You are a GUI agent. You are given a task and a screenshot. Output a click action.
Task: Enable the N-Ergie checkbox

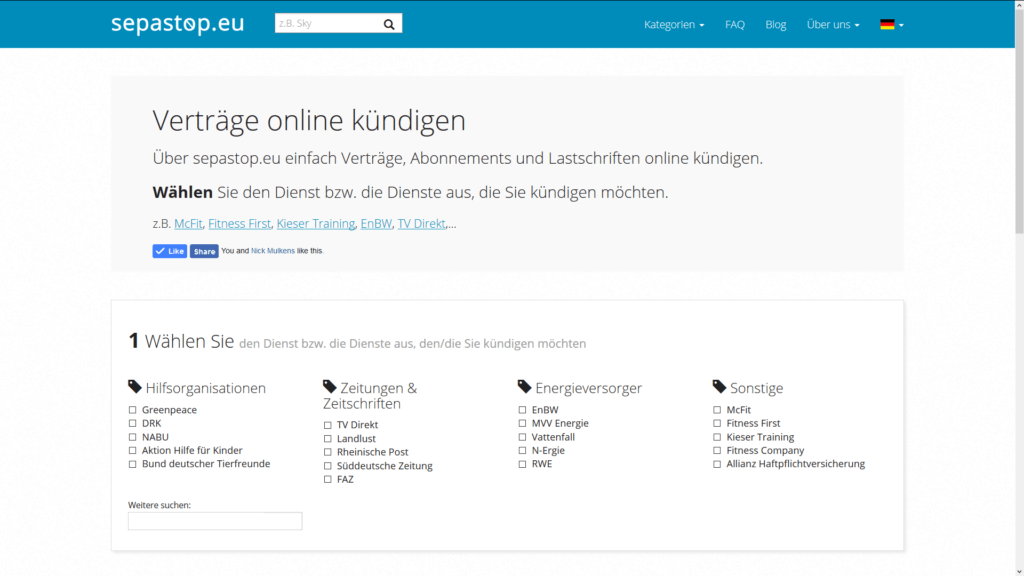(x=522, y=451)
